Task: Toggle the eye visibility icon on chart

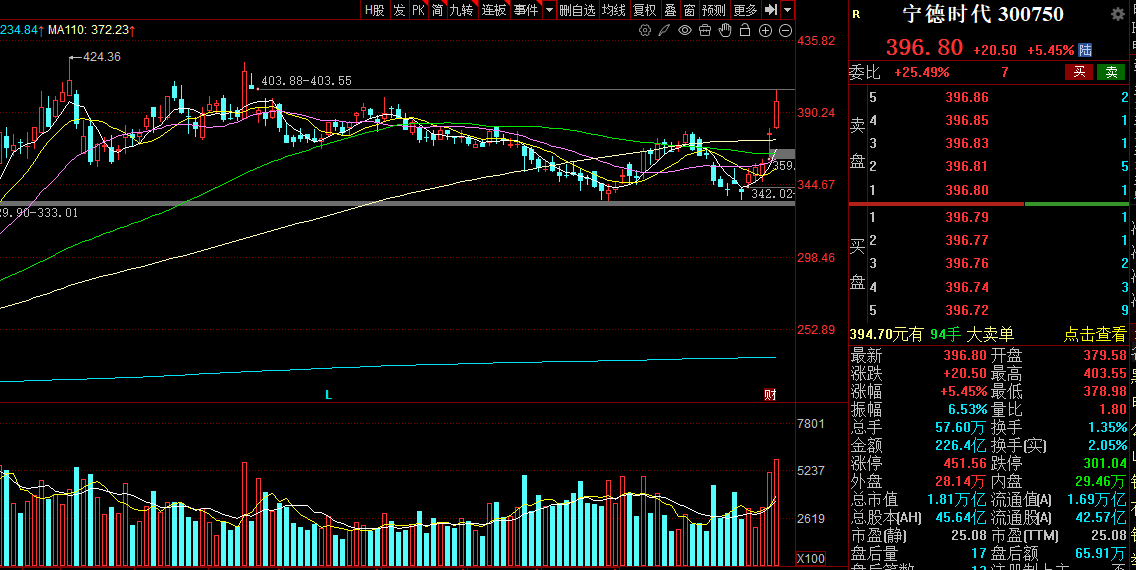Action: [685, 31]
